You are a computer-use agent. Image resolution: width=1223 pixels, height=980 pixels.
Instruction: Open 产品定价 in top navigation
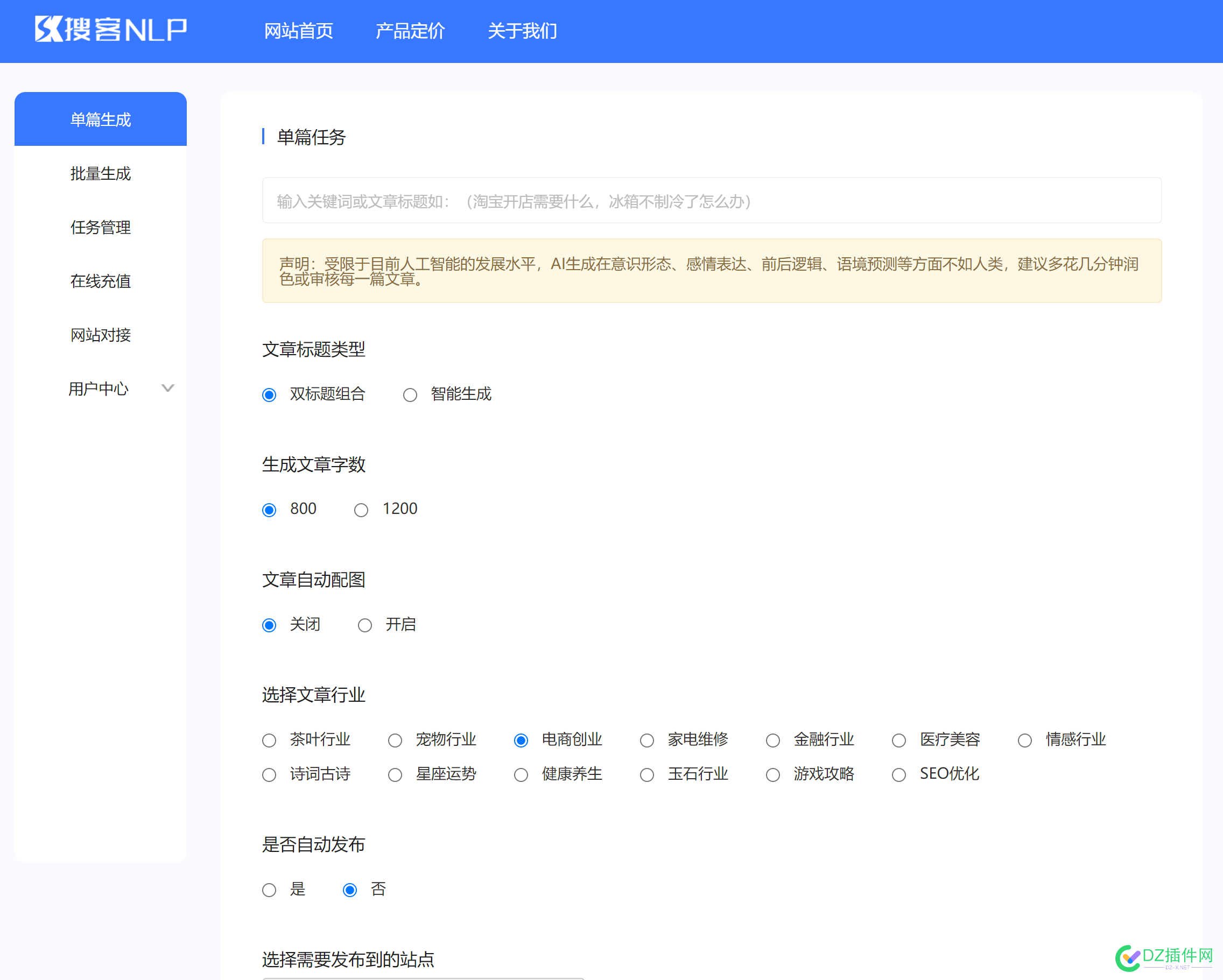click(x=410, y=31)
